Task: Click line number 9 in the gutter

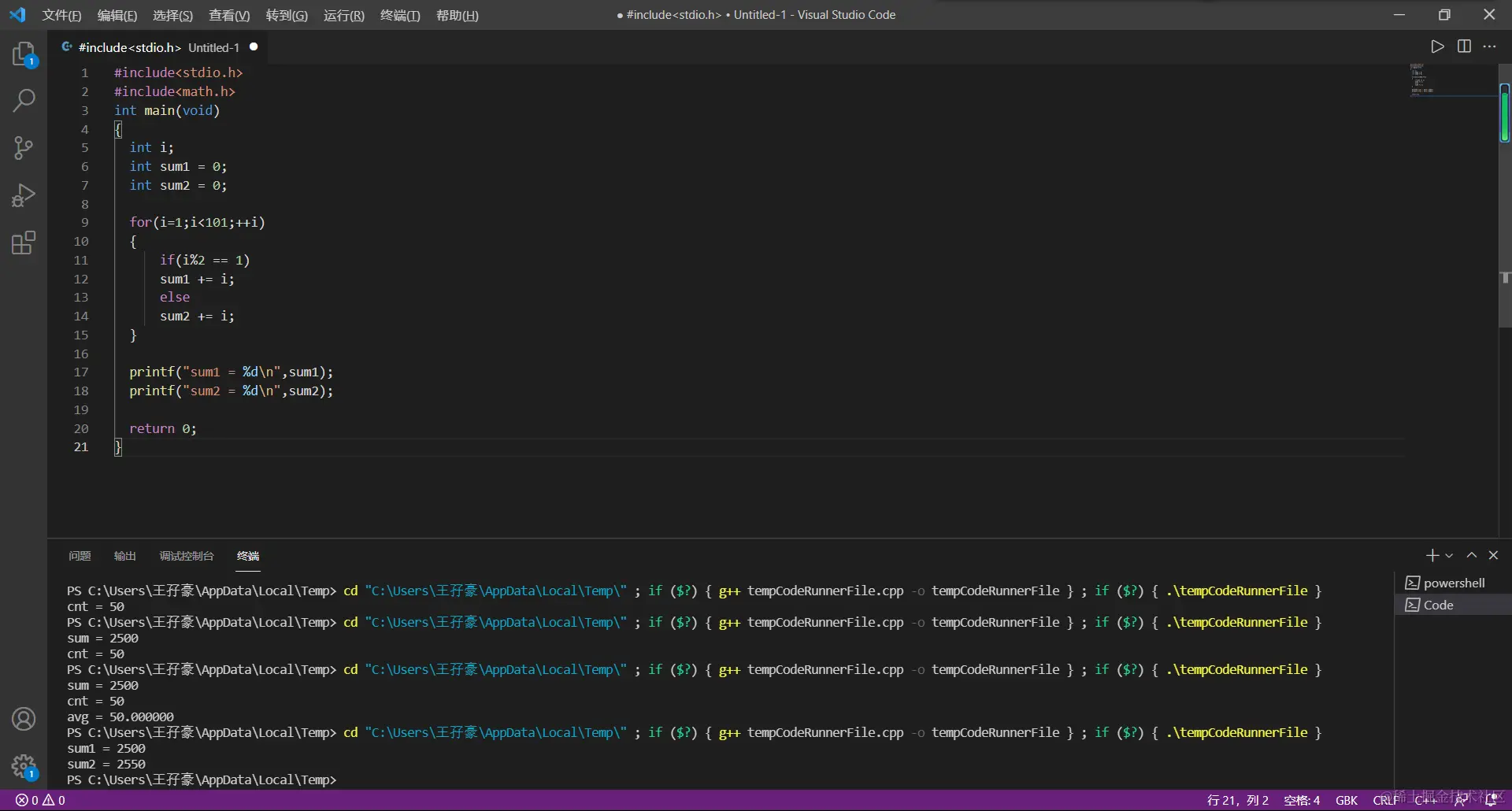Action: click(x=85, y=223)
